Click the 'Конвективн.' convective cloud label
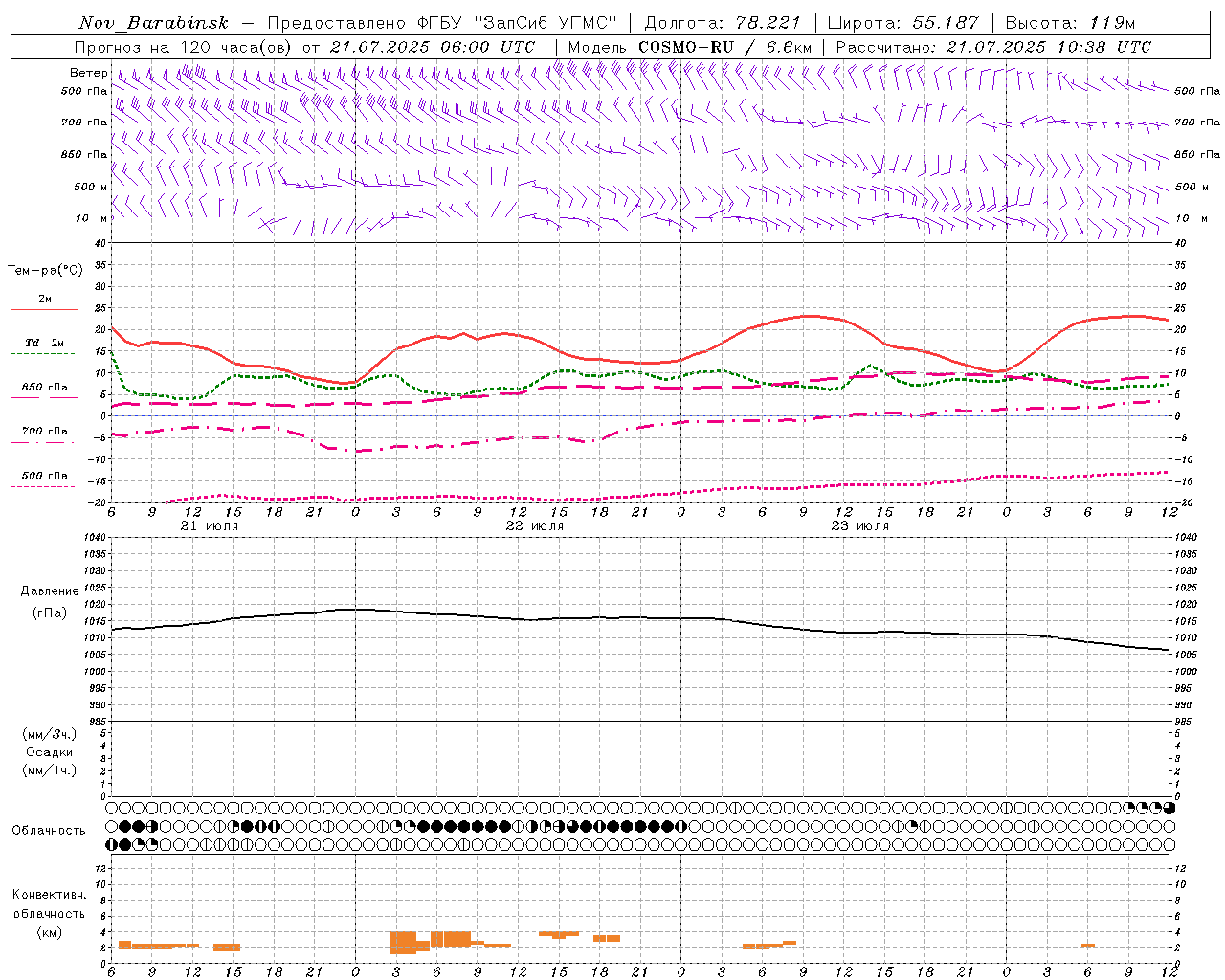 click(50, 895)
